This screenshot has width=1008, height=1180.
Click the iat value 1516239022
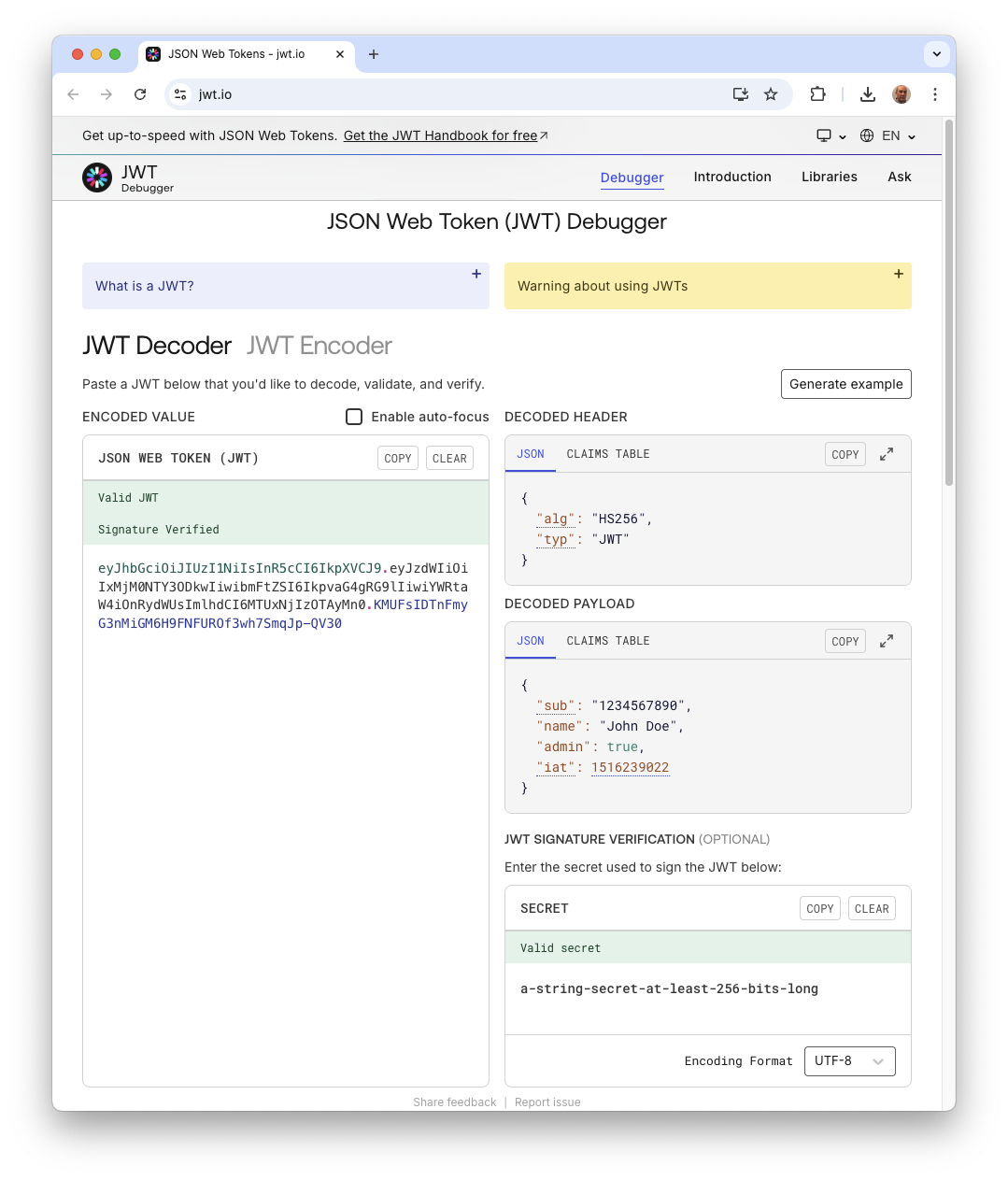[x=631, y=767]
